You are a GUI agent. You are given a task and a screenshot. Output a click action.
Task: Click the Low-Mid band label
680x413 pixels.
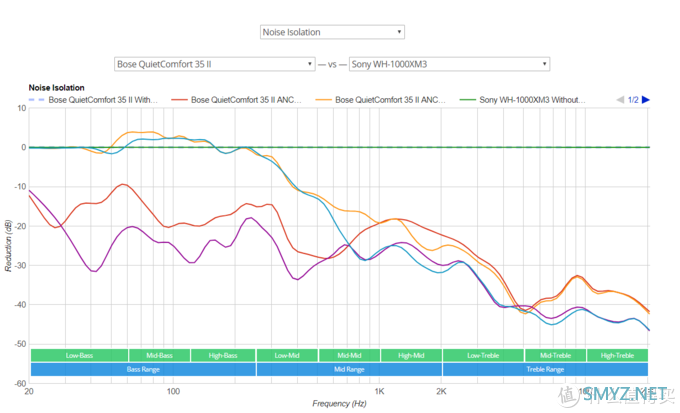tap(287, 355)
